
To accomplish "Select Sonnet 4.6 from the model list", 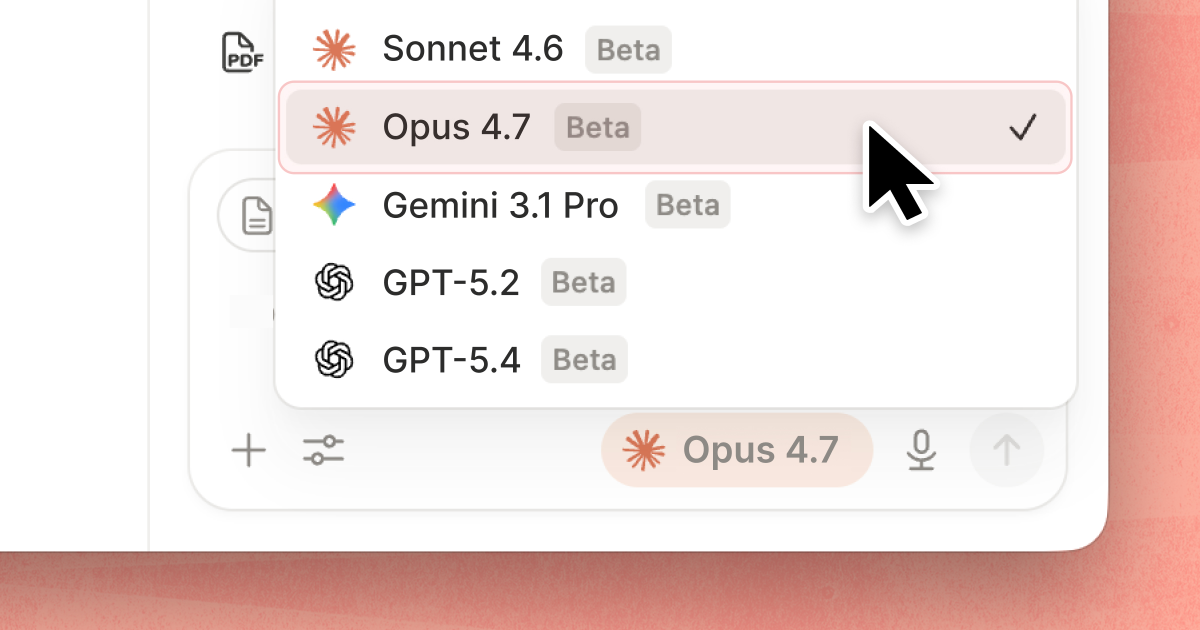I will click(675, 48).
